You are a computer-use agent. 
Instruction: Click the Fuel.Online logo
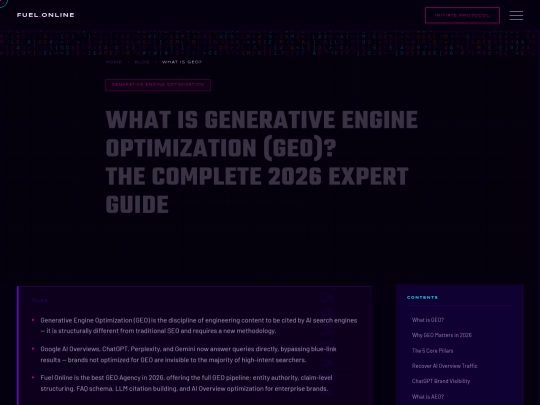pos(45,15)
